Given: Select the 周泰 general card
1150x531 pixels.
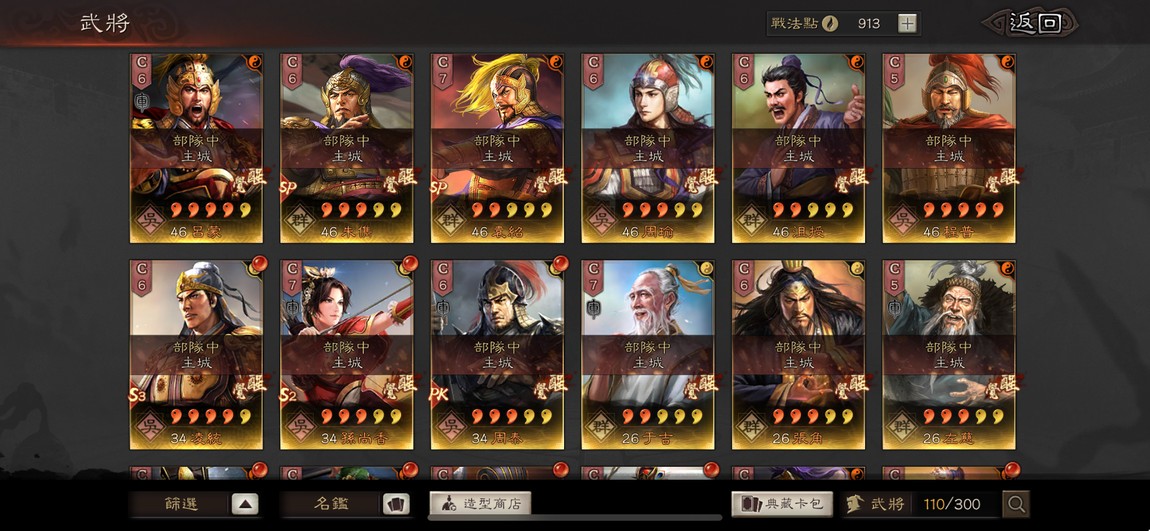Looking at the screenshot, I should pyautogui.click(x=497, y=354).
